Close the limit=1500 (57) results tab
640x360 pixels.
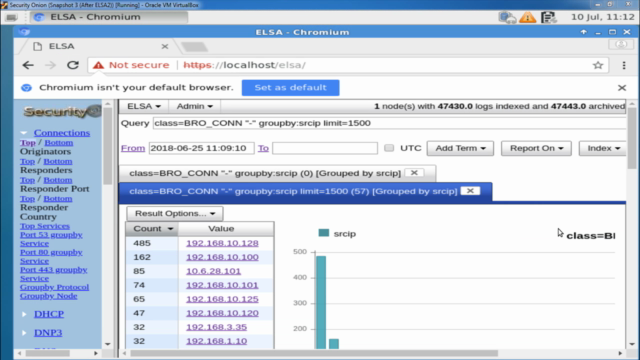coord(470,191)
